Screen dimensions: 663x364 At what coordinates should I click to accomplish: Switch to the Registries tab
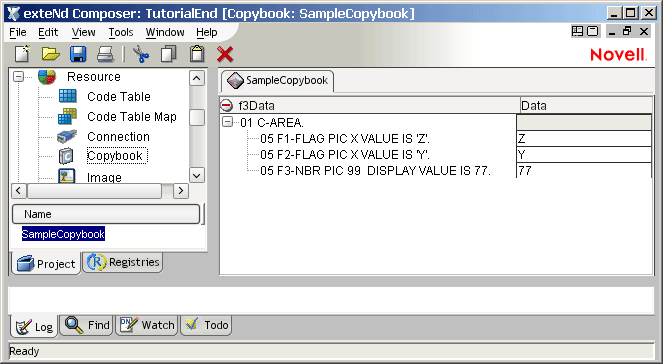[x=123, y=262]
